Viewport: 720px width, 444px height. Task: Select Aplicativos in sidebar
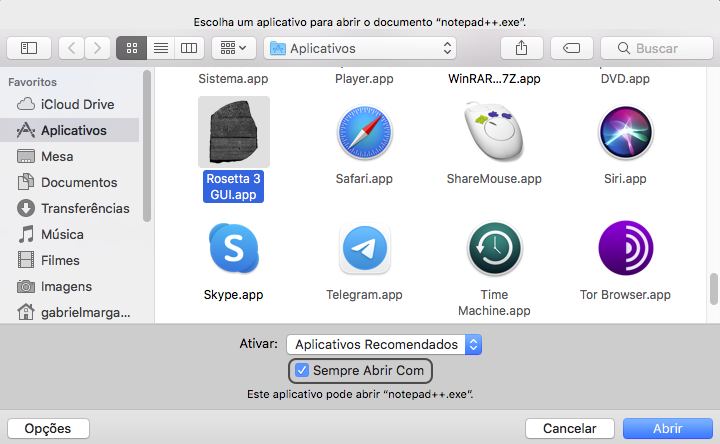pos(70,130)
